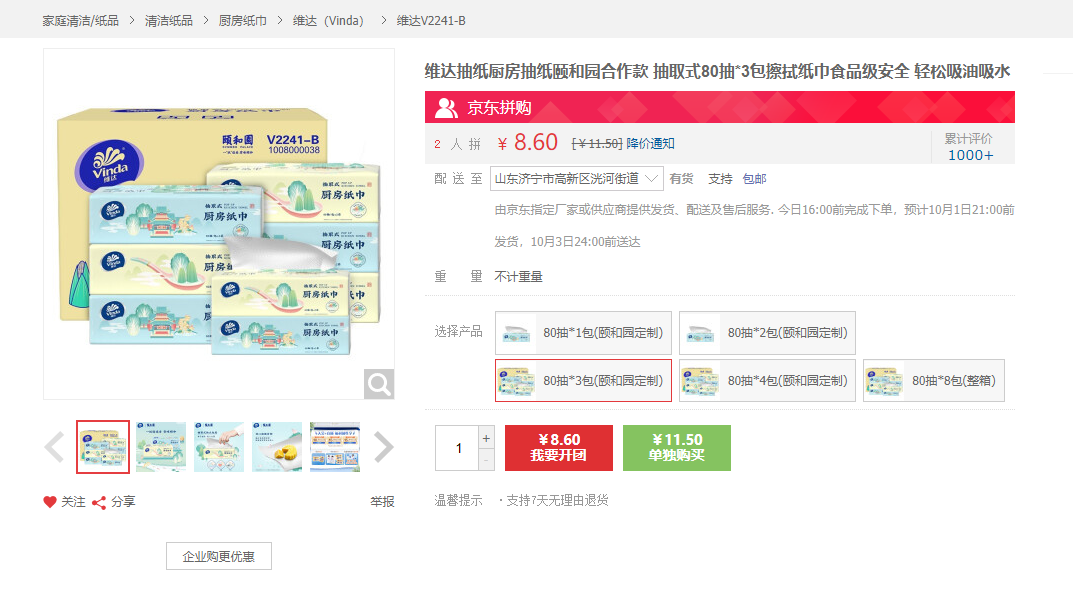1073x591 pixels.
Task: Choose the 80抽*8包(整箱) option
Action: [933, 381]
